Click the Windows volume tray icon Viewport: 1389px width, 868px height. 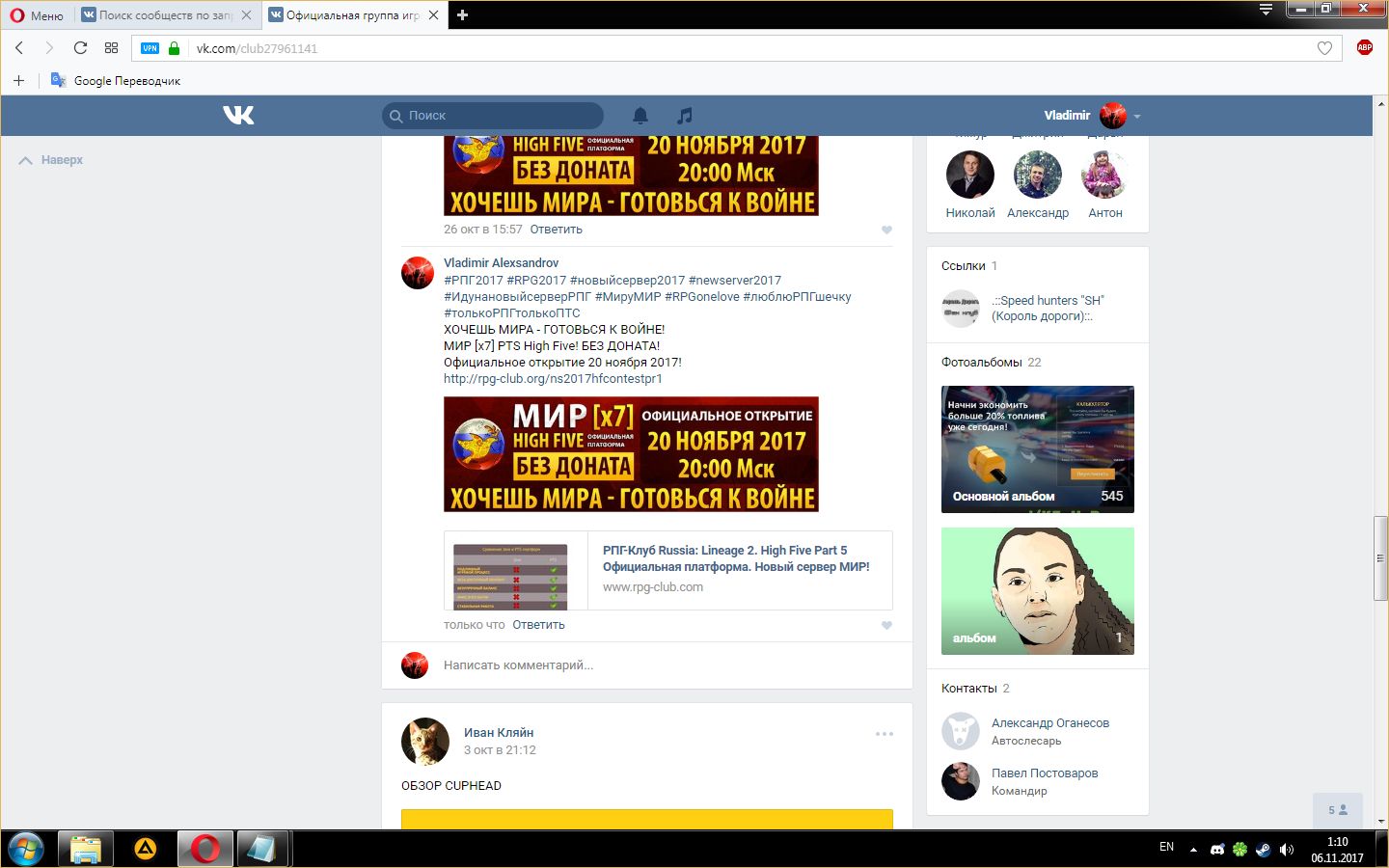1286,850
